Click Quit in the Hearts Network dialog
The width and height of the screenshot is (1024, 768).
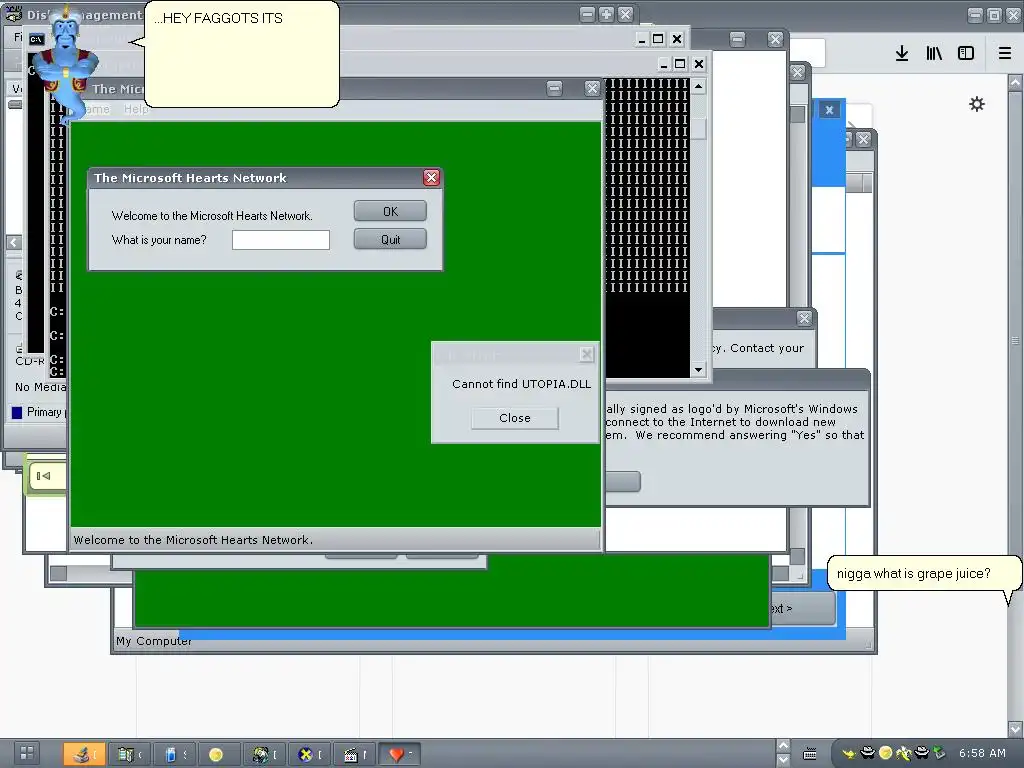pyautogui.click(x=390, y=239)
